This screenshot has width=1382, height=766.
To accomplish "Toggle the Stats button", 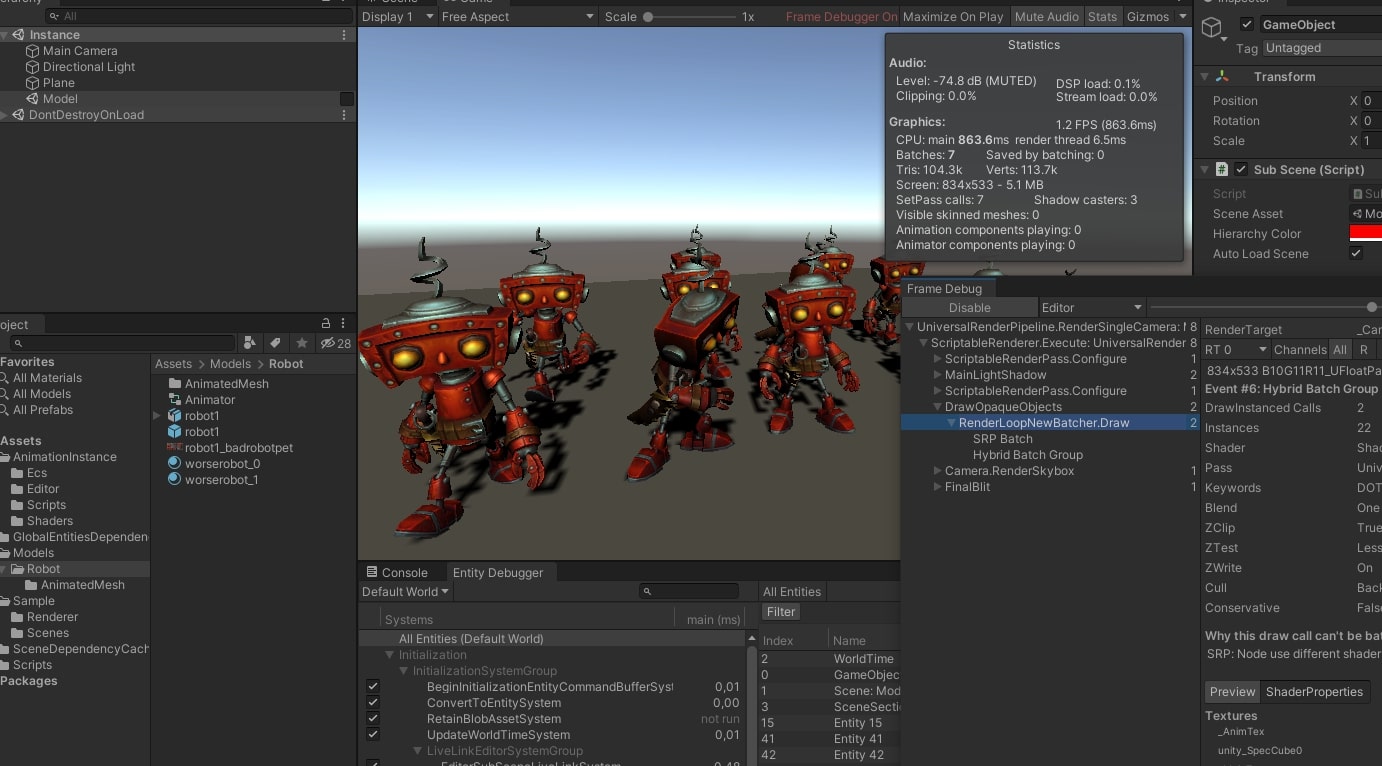I will pyautogui.click(x=1102, y=17).
